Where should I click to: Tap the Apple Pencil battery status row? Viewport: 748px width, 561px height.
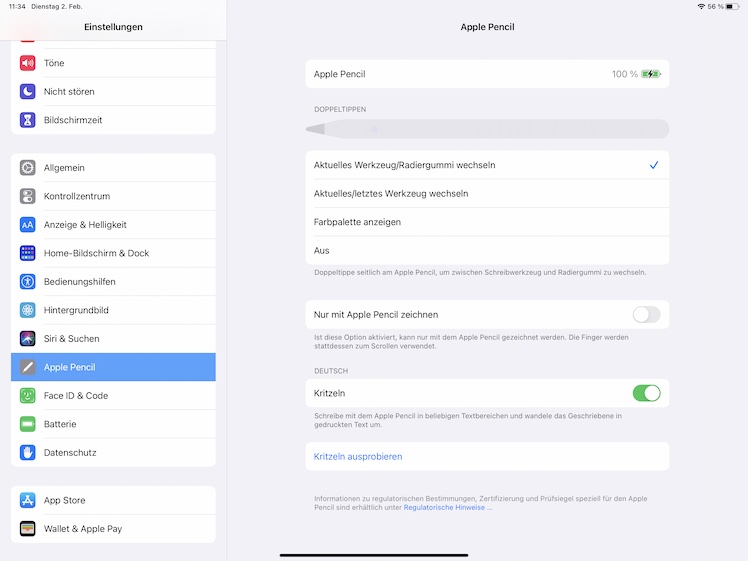pos(486,74)
